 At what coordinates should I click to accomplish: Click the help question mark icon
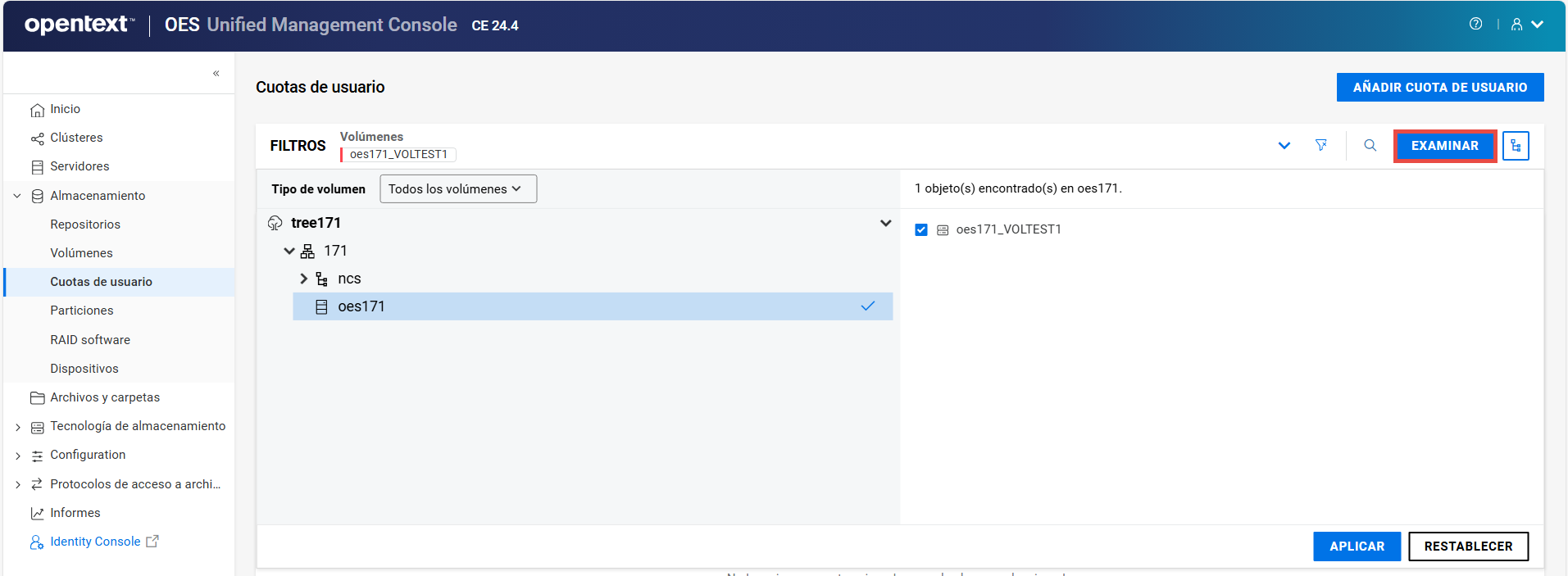pyautogui.click(x=1475, y=24)
